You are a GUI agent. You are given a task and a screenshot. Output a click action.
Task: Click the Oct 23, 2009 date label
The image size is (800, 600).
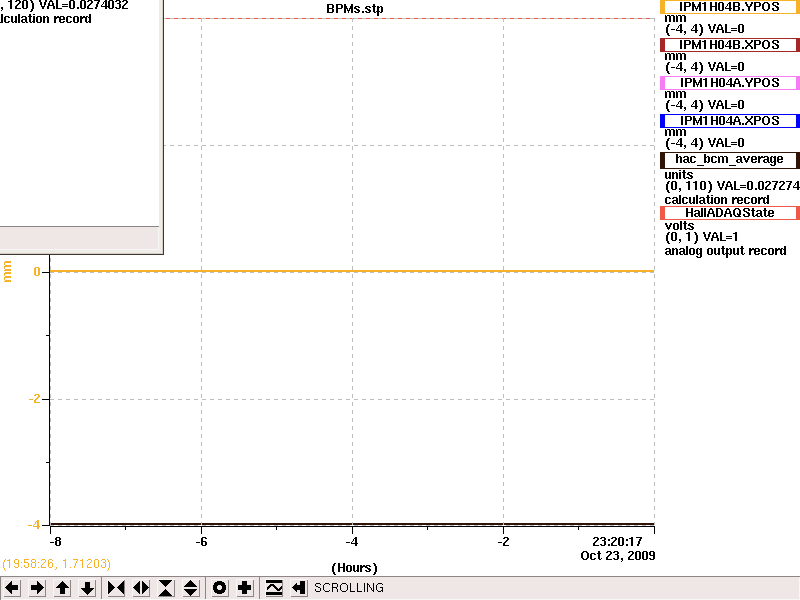(617, 556)
